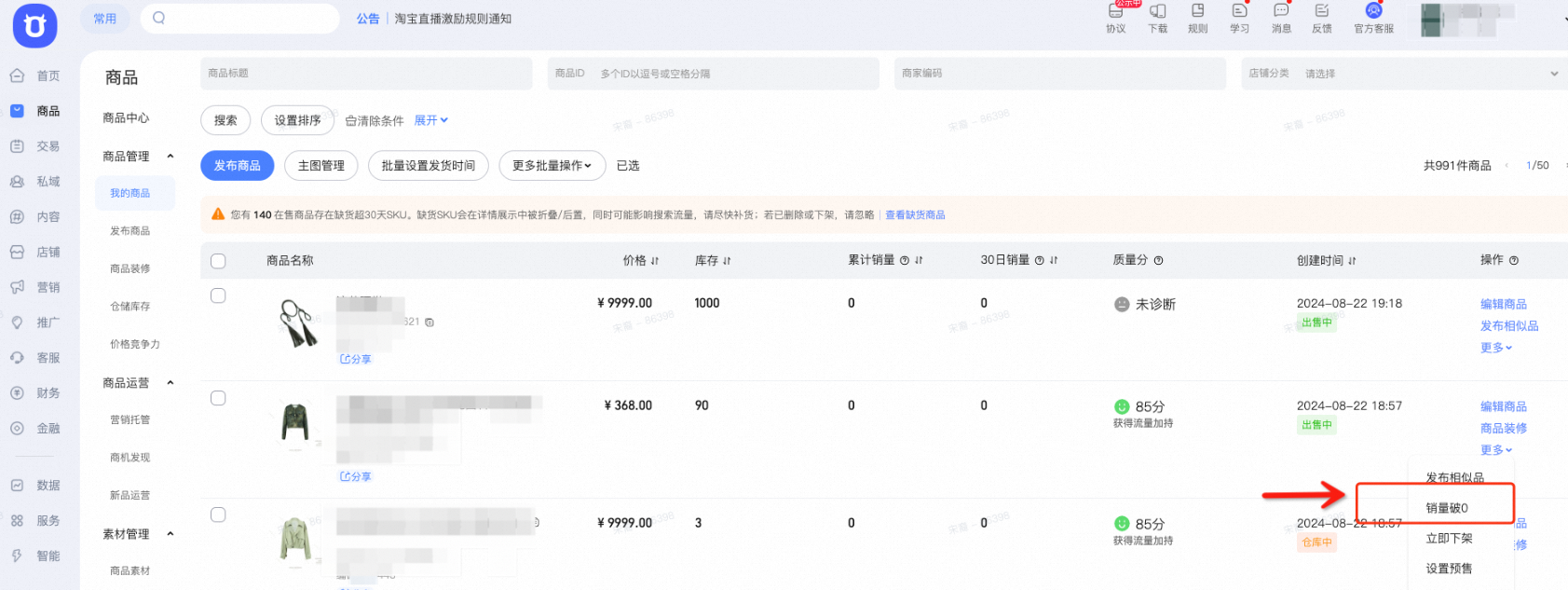Click 清除条件 link
The width and height of the screenshot is (1568, 590).
click(375, 121)
